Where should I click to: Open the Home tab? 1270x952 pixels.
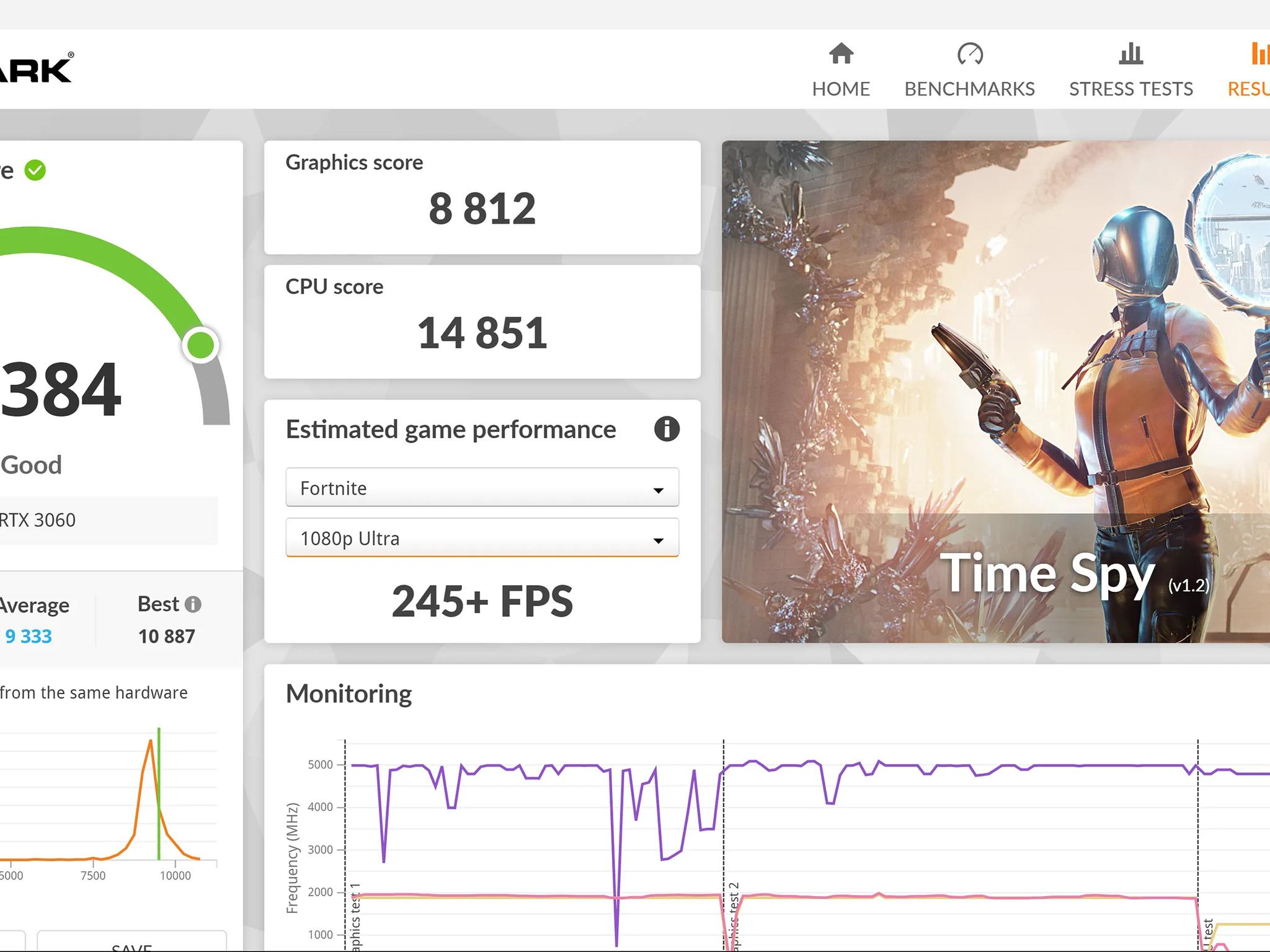841,70
